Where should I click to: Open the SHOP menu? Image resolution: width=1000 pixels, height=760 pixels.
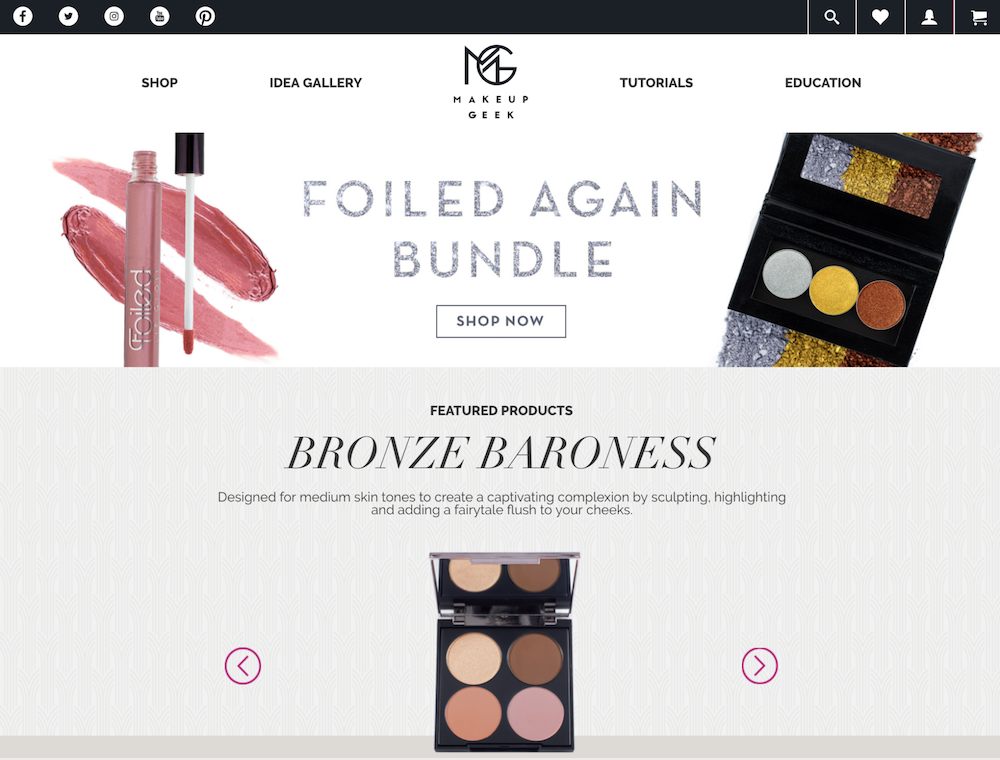click(x=159, y=83)
